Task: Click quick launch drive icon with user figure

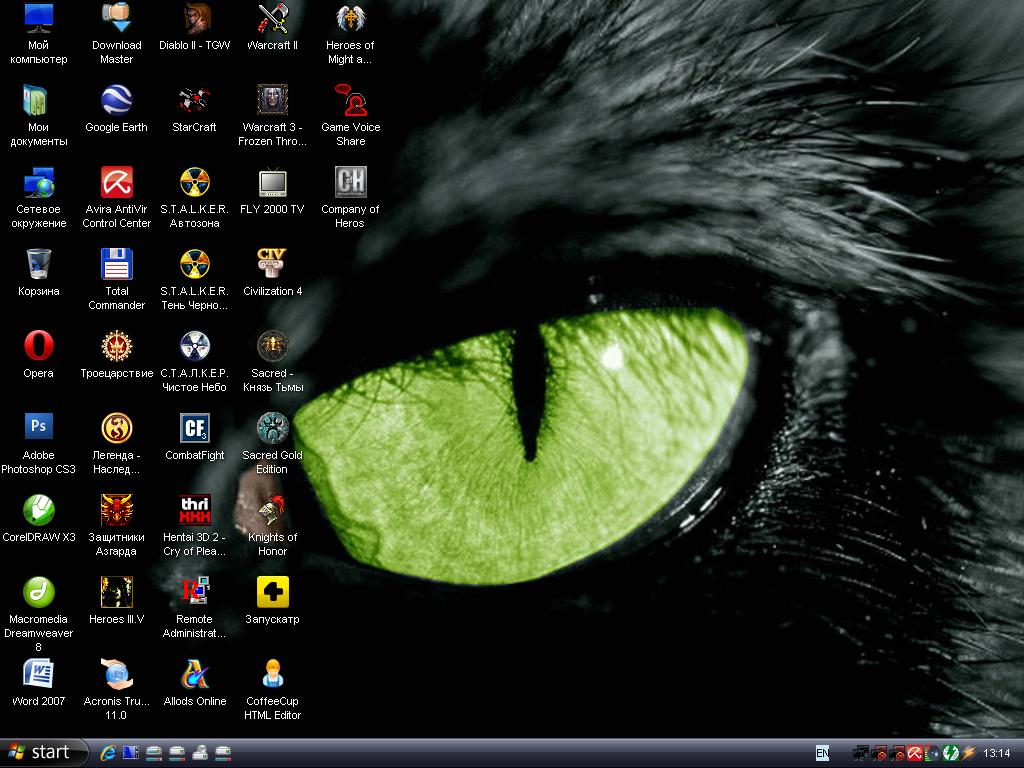Action: pos(200,753)
